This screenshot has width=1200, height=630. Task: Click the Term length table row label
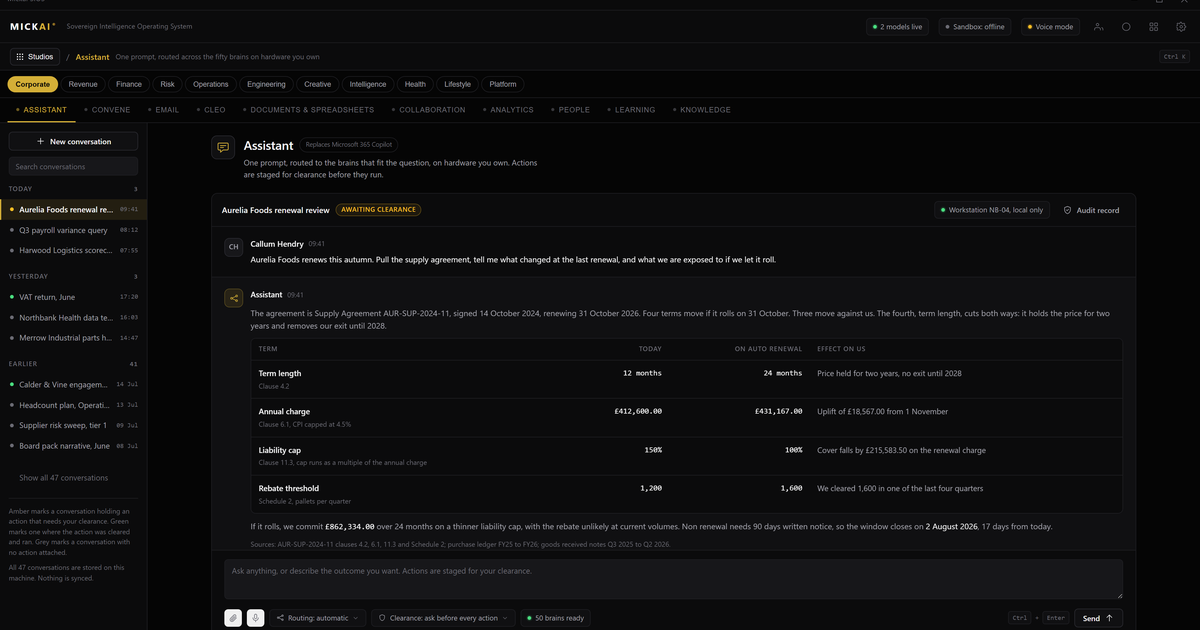click(x=280, y=373)
